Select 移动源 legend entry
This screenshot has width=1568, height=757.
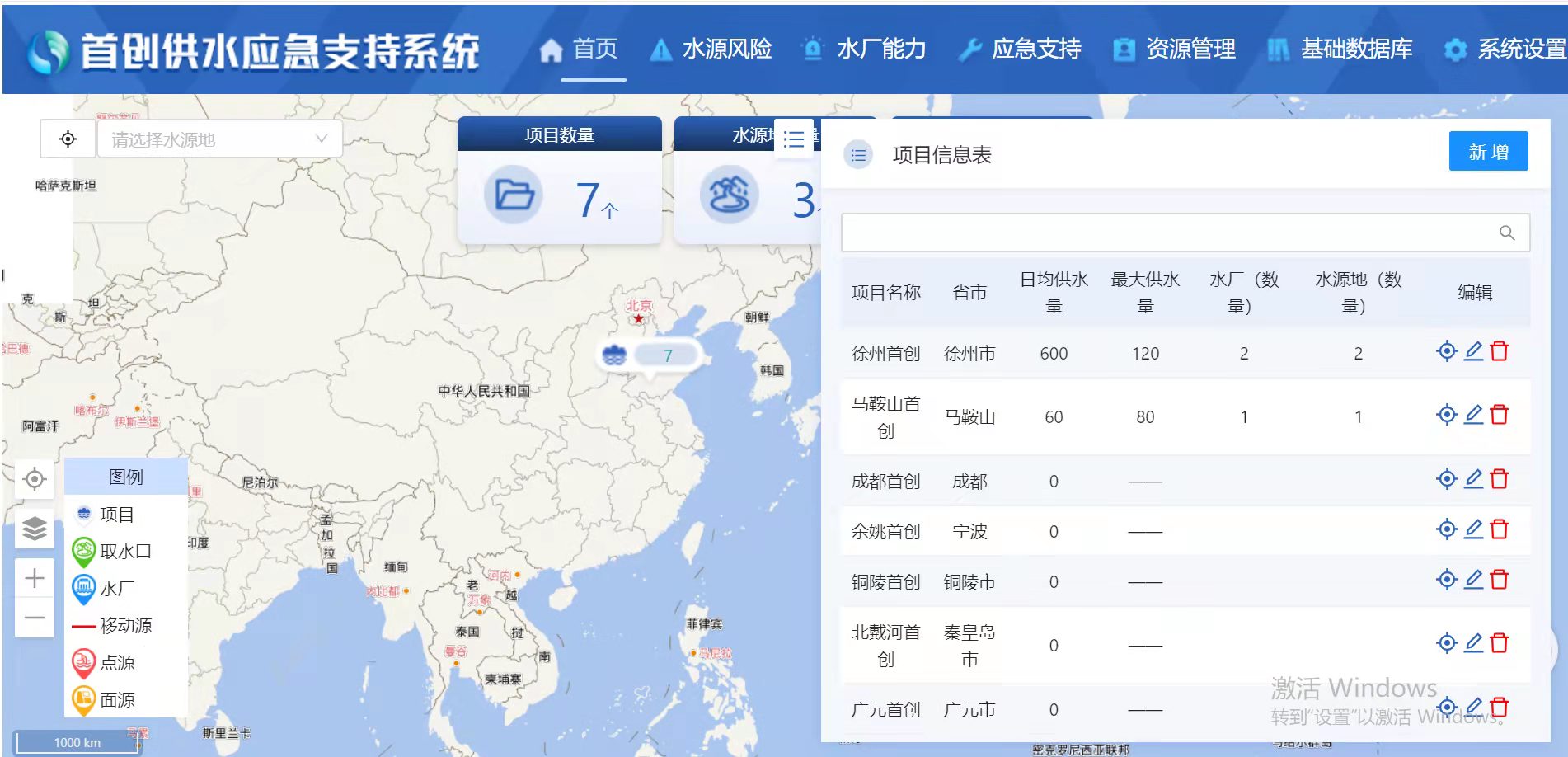pos(113,626)
